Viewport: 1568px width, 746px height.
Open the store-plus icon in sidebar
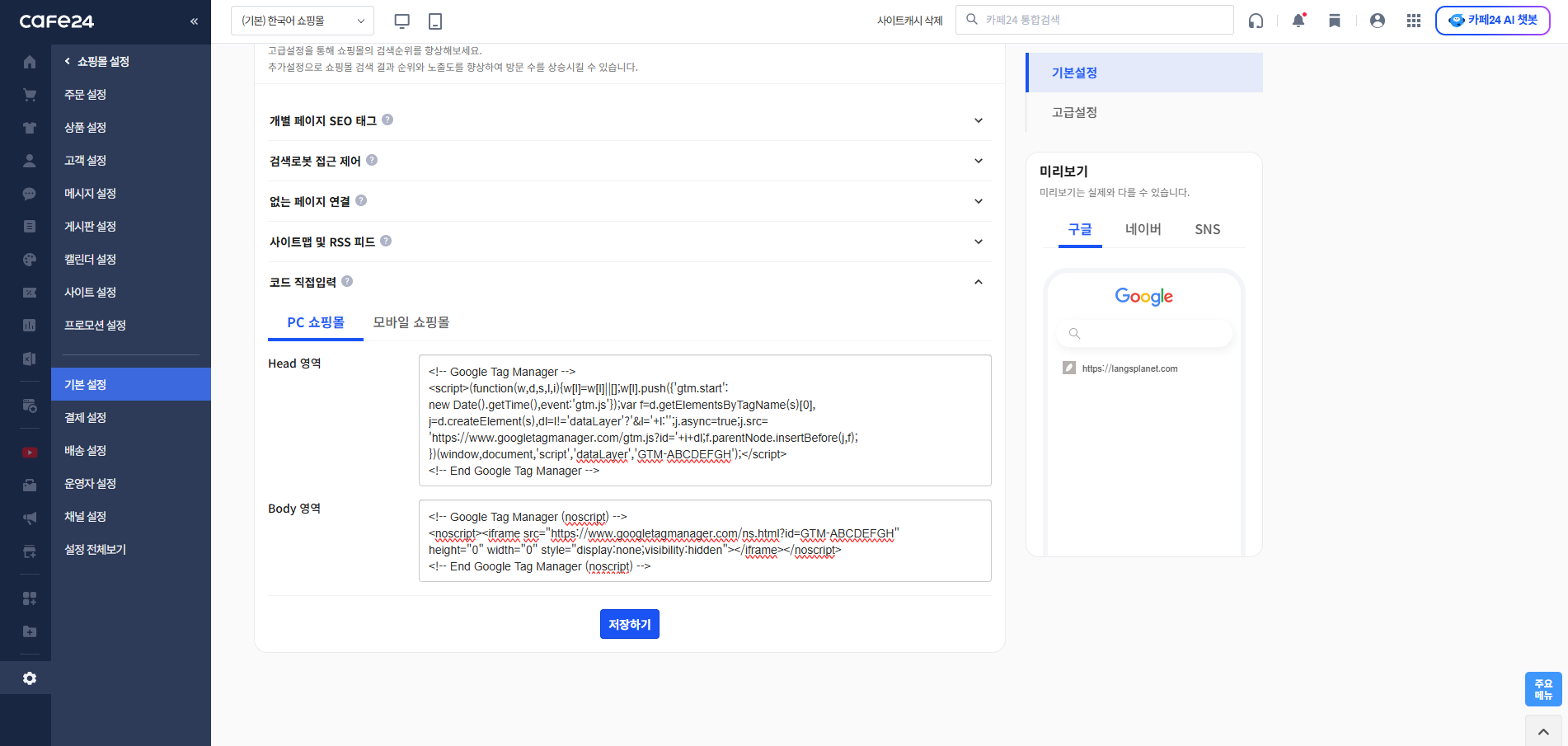(x=30, y=551)
